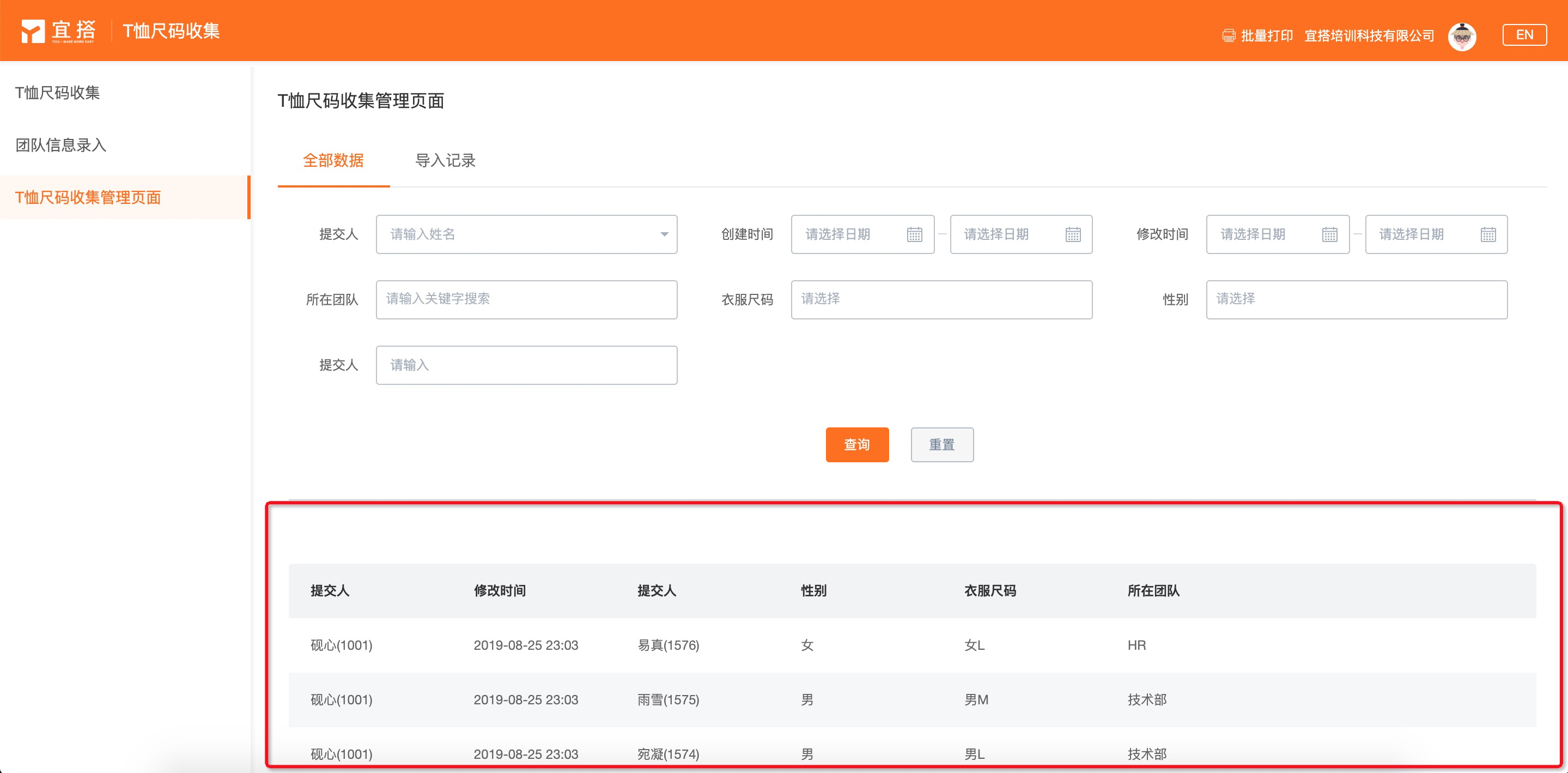Click the bottom 提交人 text input
The height and width of the screenshot is (773, 1568).
[x=526, y=365]
